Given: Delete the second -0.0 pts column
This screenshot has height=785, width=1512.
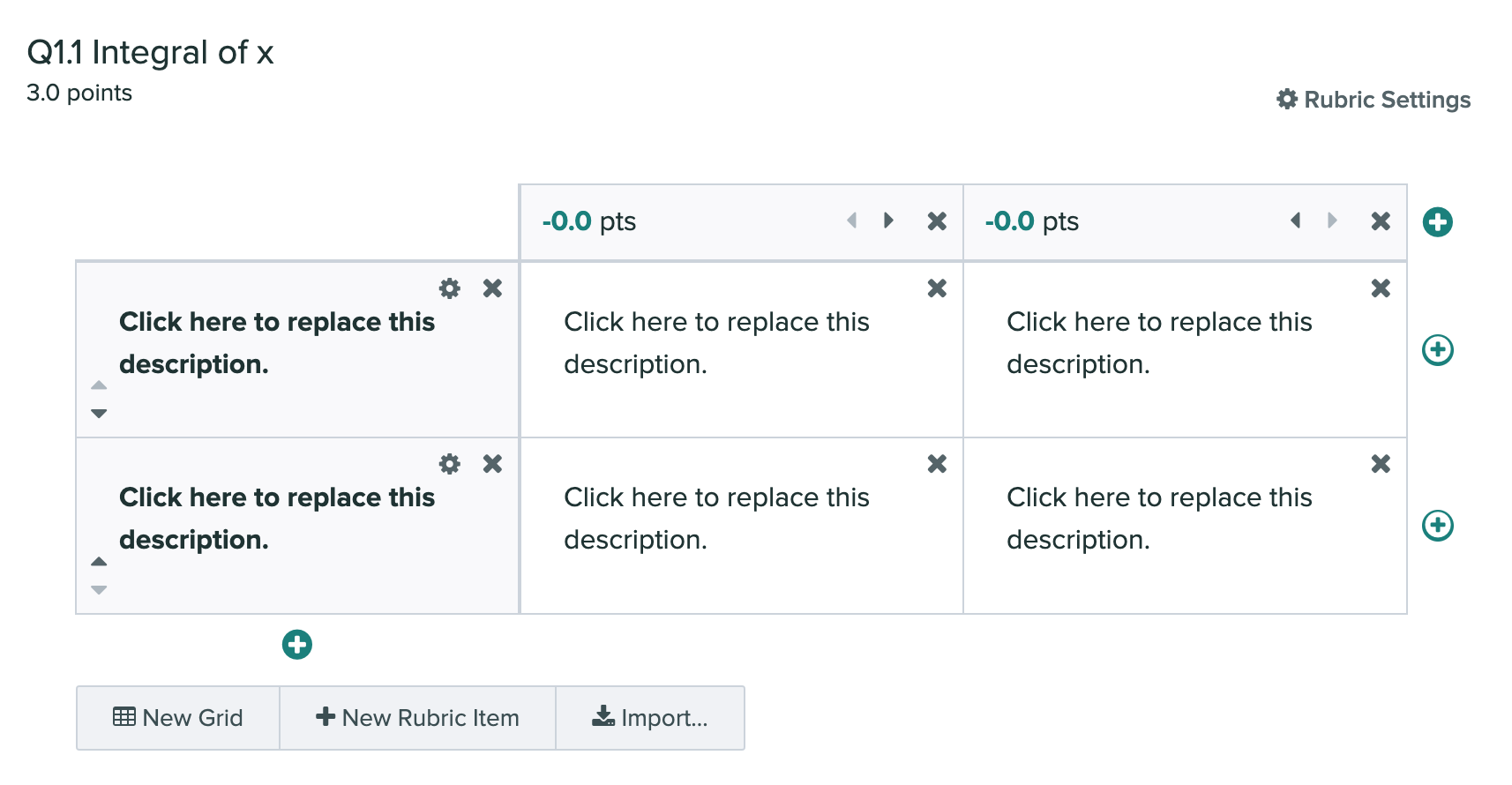Looking at the screenshot, I should click(x=1381, y=221).
